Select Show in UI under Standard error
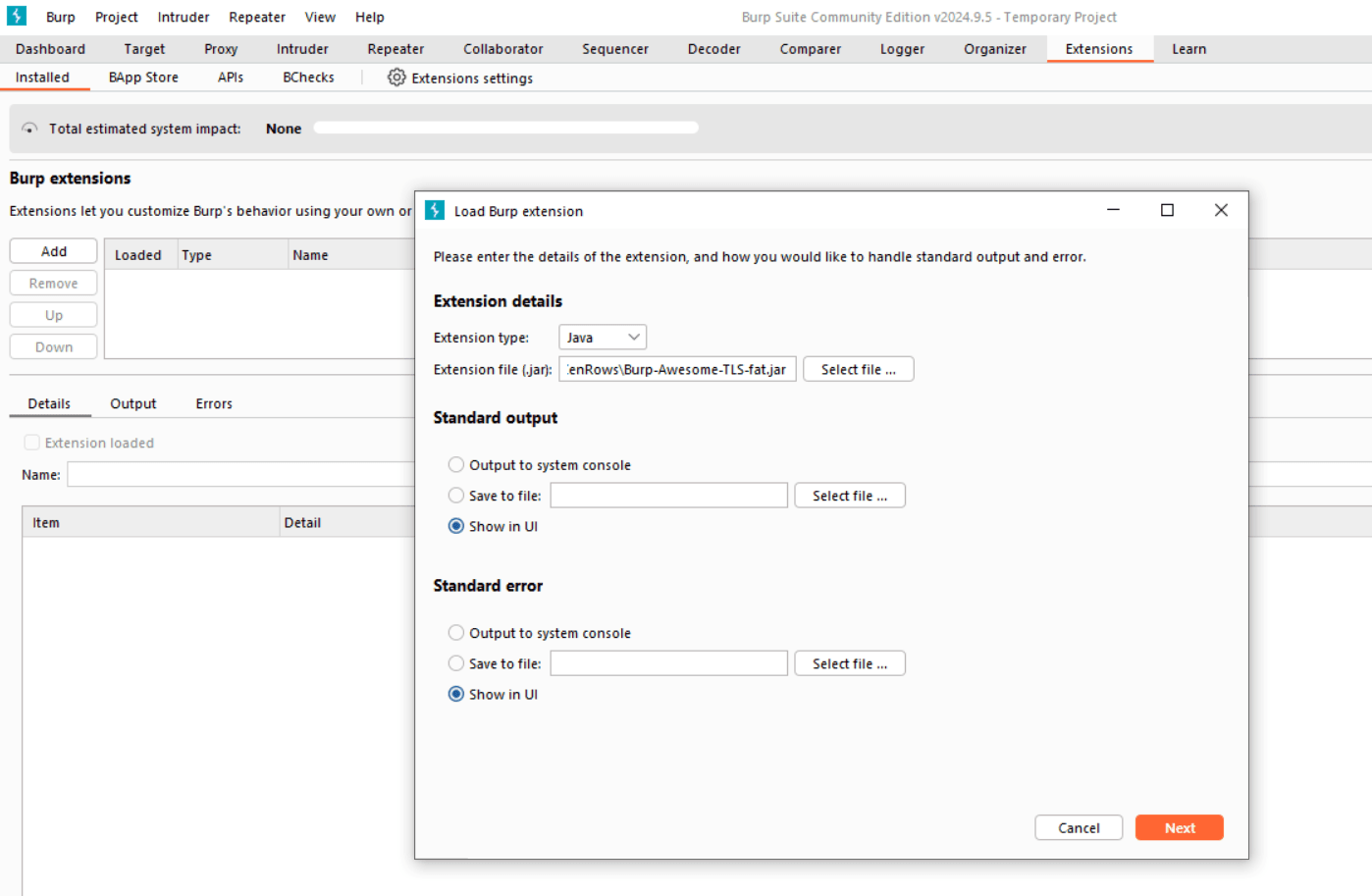 tap(456, 694)
